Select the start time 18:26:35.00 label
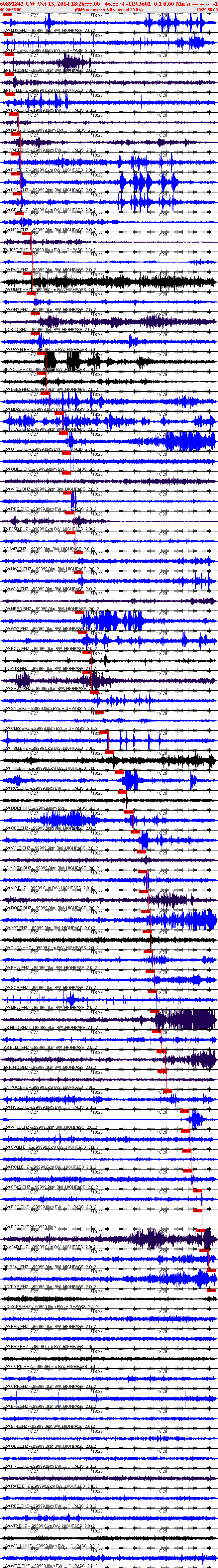Image resolution: width=218 pixels, height=1568 pixels. coord(11,10)
